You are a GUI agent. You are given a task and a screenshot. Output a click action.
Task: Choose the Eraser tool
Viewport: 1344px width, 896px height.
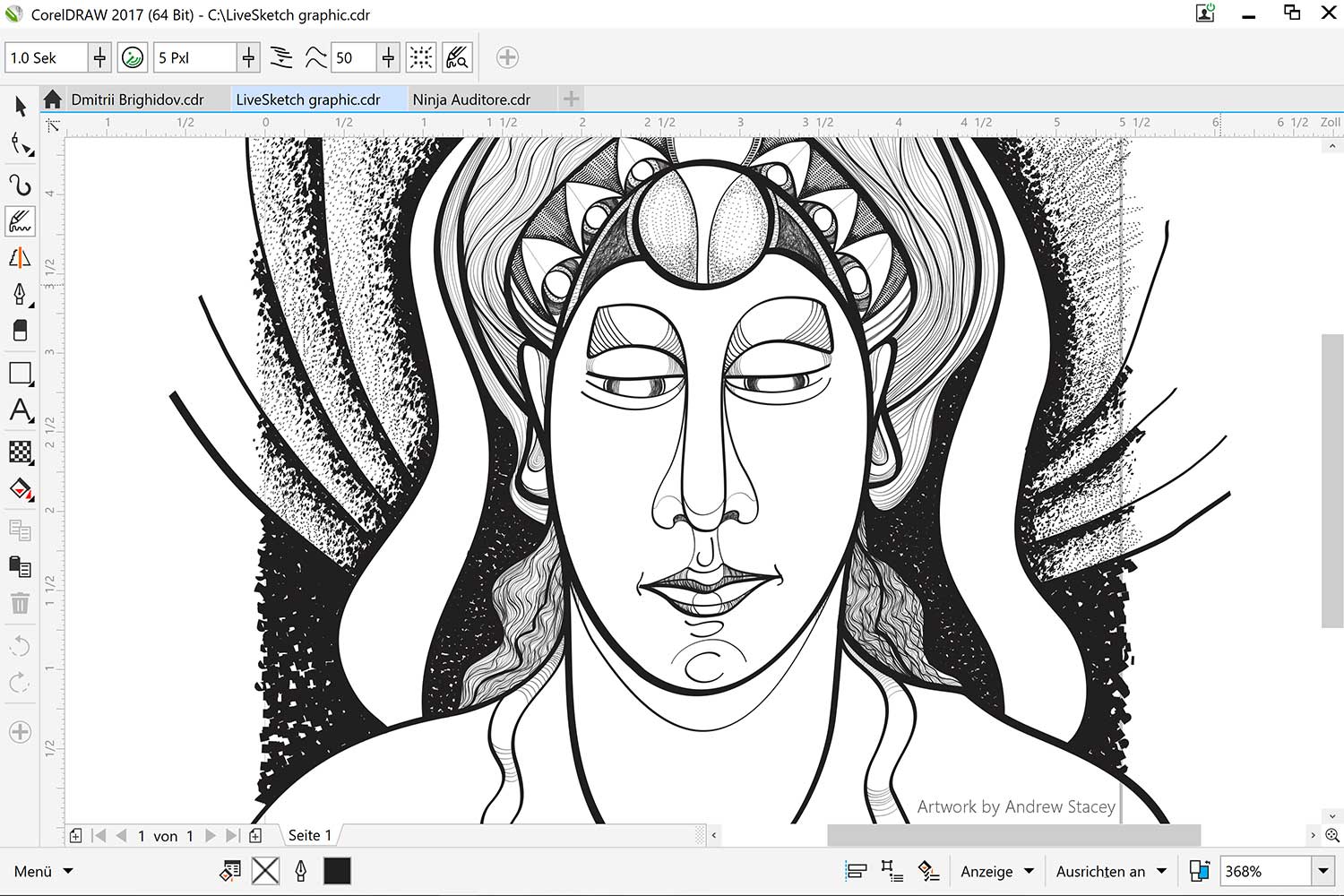[x=21, y=331]
